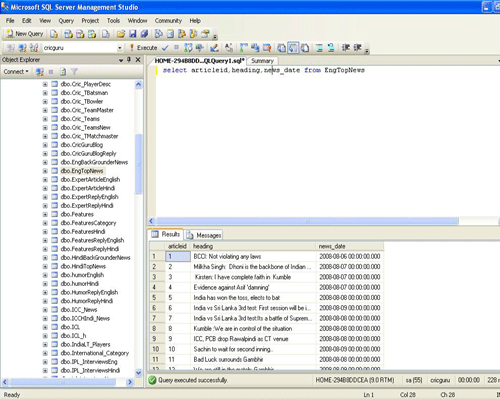Click the news_date column header
Screen dimensions: 500x400
click(x=350, y=246)
